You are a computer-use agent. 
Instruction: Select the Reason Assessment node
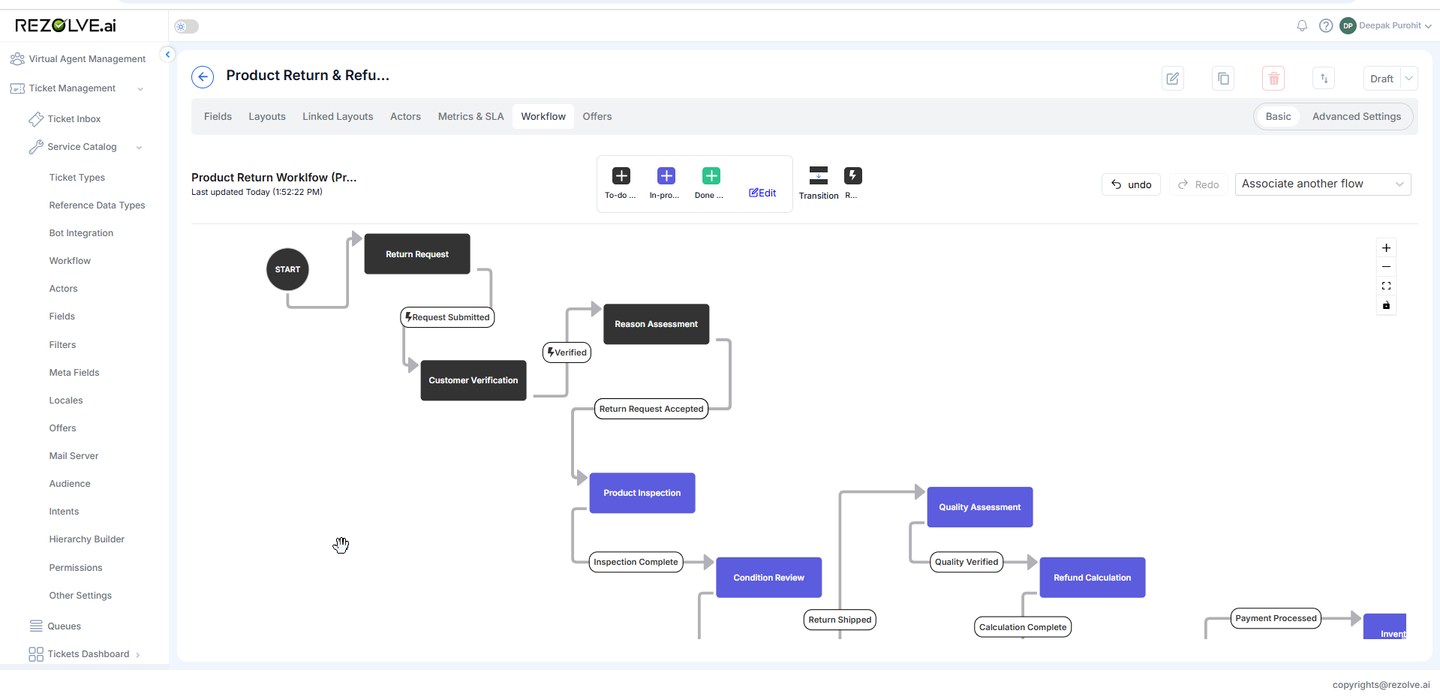click(x=656, y=324)
